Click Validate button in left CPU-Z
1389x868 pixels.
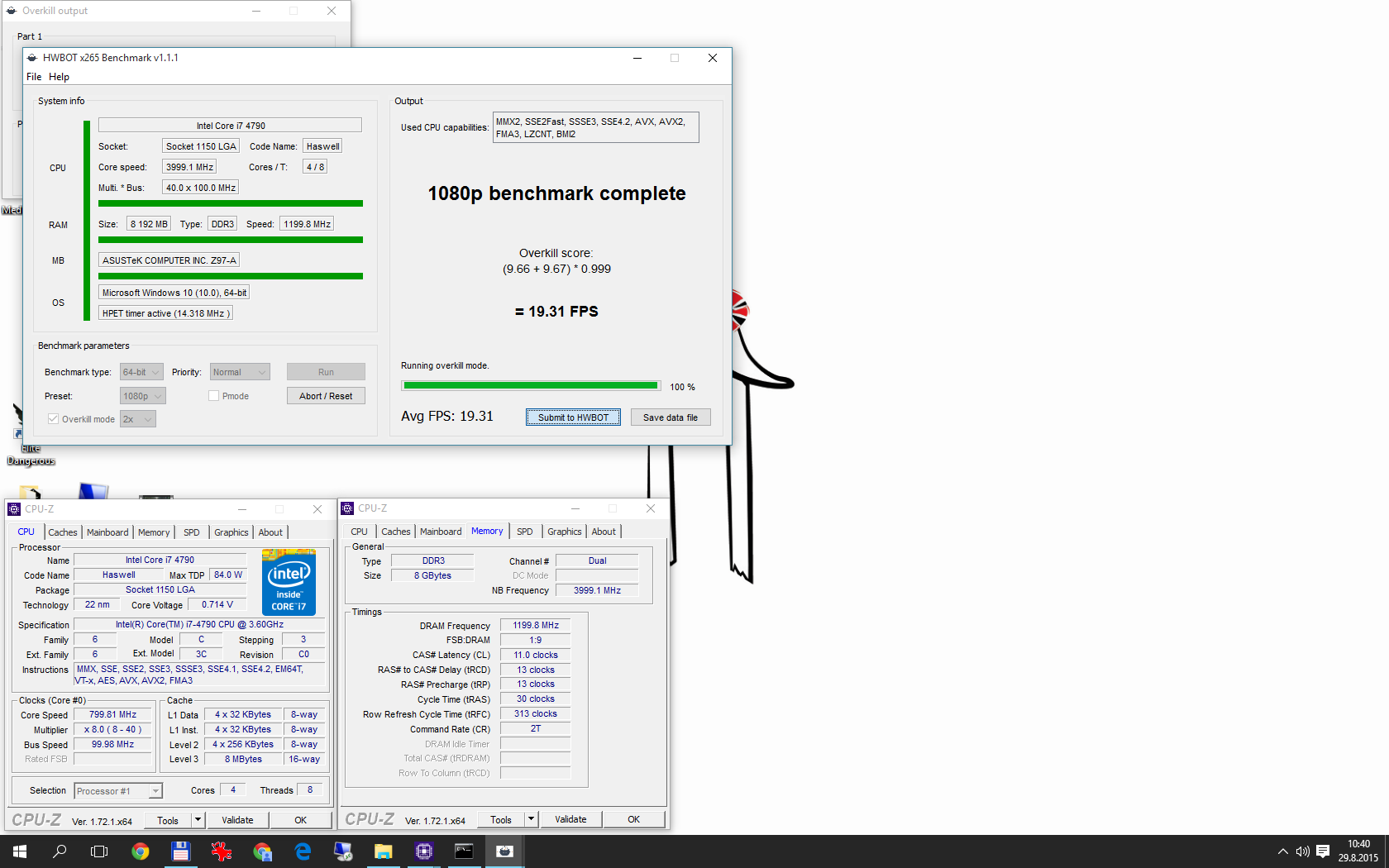[237, 820]
